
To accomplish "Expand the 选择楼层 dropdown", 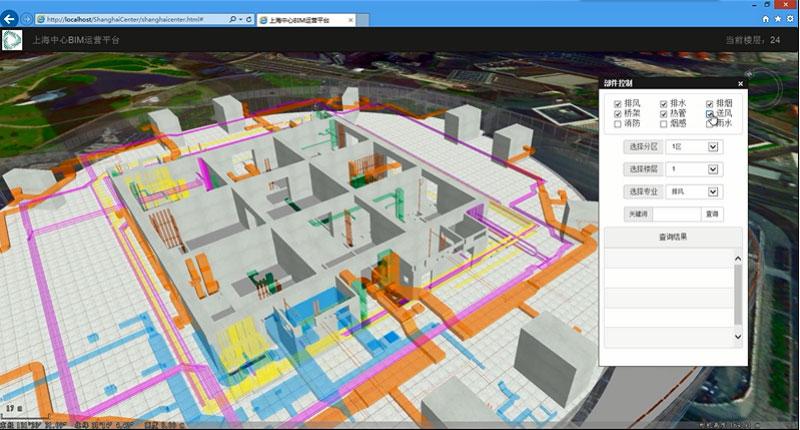I will pos(713,169).
